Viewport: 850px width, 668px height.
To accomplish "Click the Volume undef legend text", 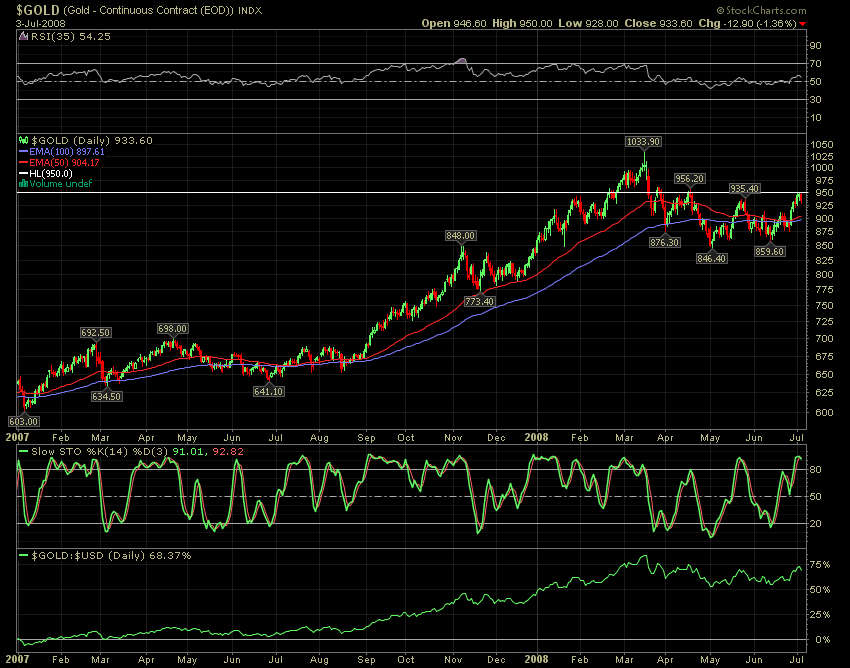I will click(x=61, y=184).
